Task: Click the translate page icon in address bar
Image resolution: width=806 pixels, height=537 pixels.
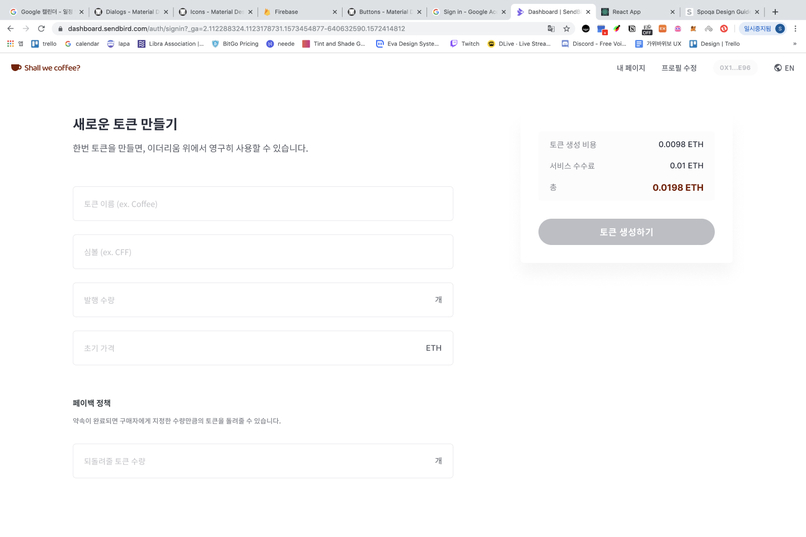Action: pyautogui.click(x=551, y=29)
